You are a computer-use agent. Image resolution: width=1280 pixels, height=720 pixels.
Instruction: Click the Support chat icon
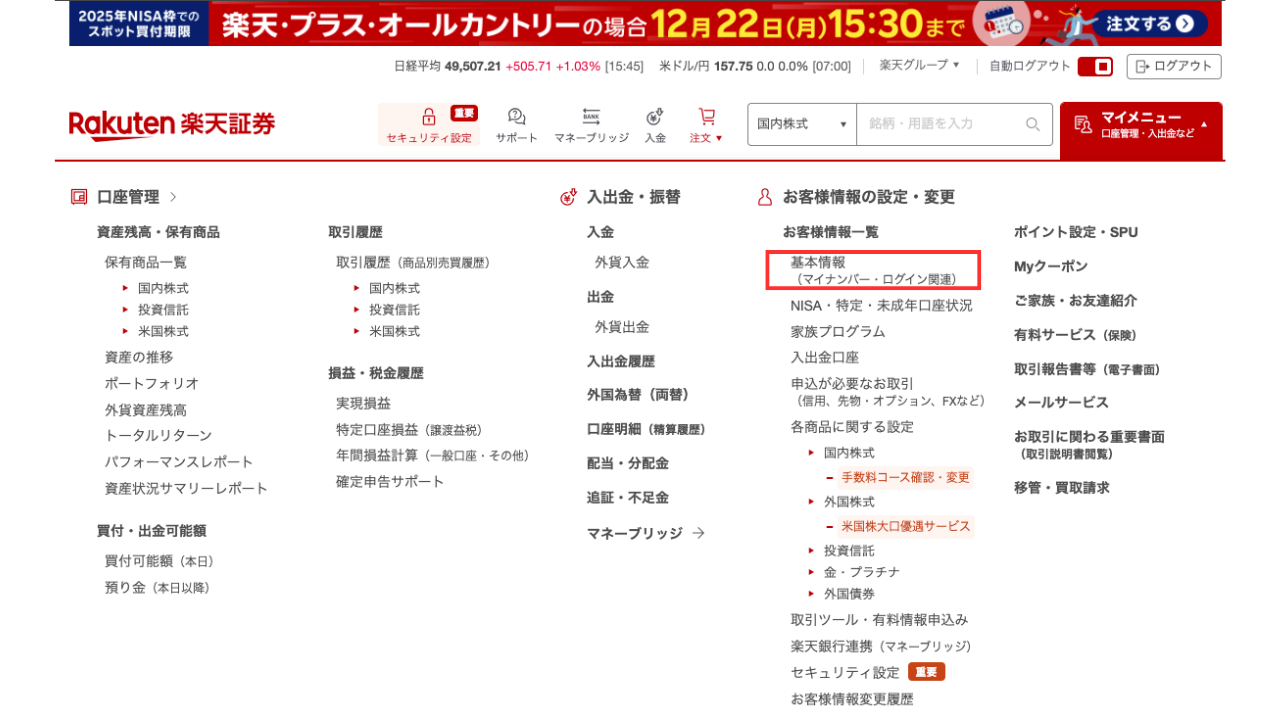click(x=516, y=117)
